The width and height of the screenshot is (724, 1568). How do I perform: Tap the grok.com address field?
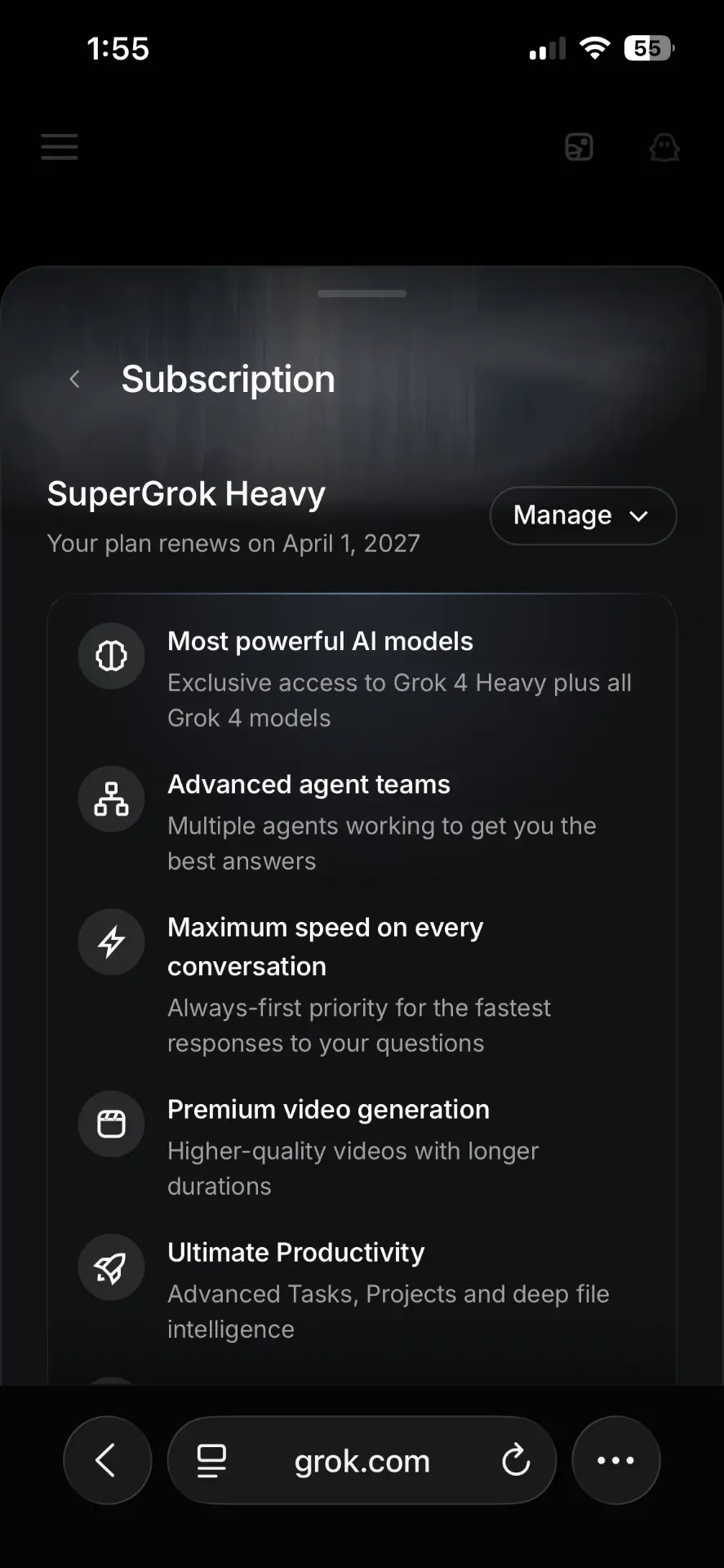tap(362, 1460)
